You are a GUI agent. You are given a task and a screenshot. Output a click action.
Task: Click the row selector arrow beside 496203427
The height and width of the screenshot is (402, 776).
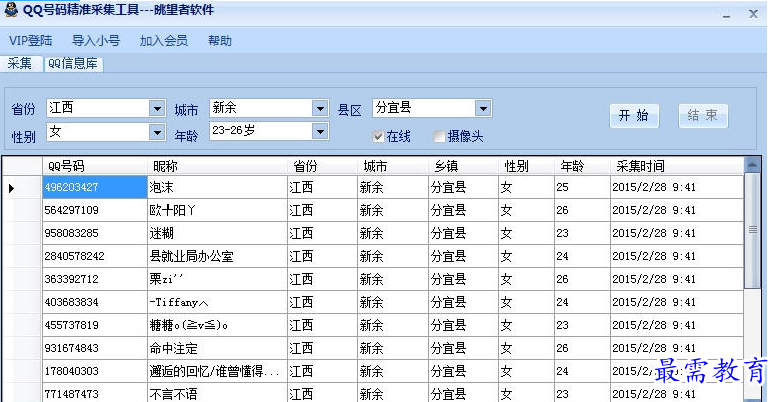point(11,188)
